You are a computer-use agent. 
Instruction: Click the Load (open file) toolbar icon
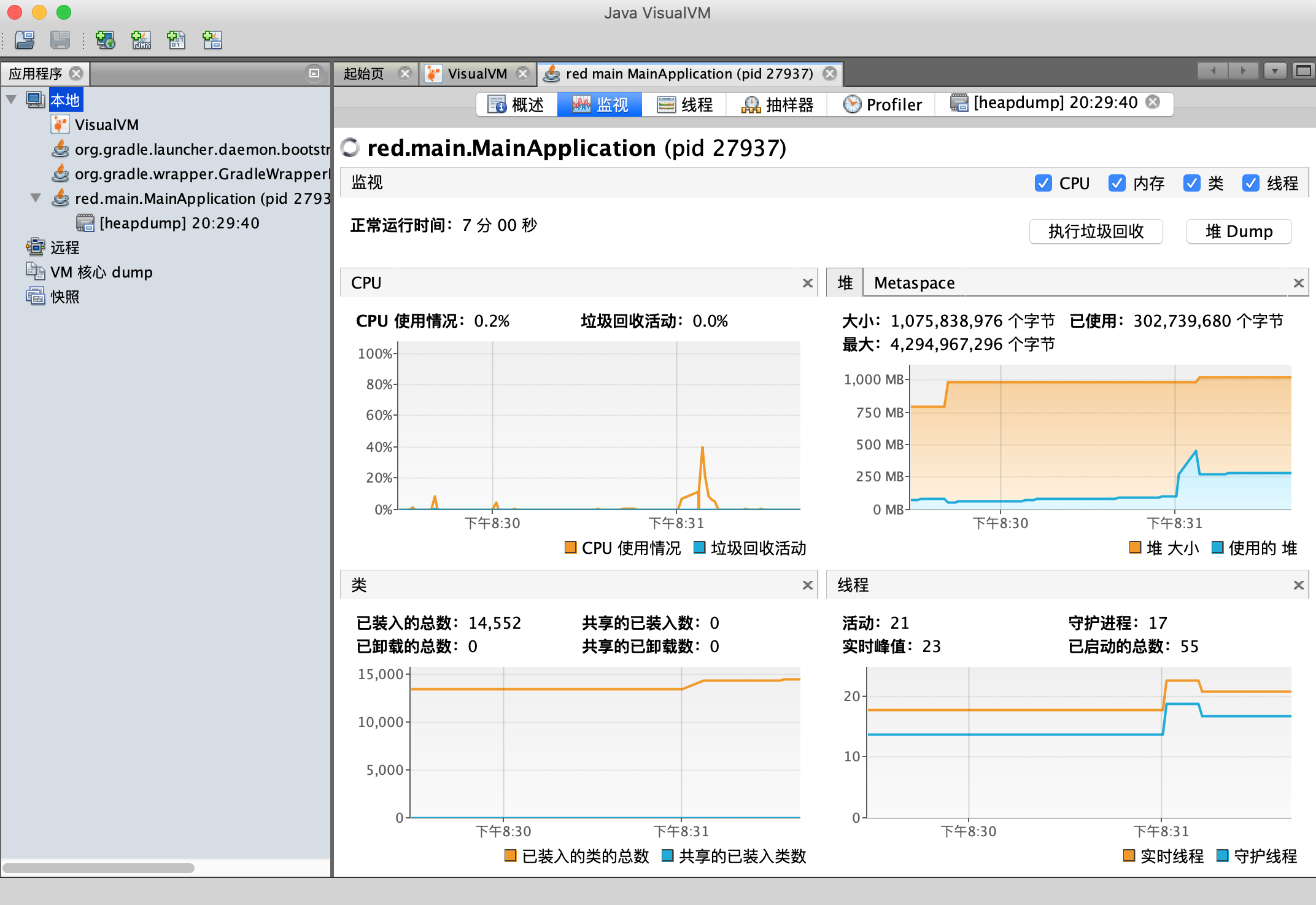coord(25,41)
